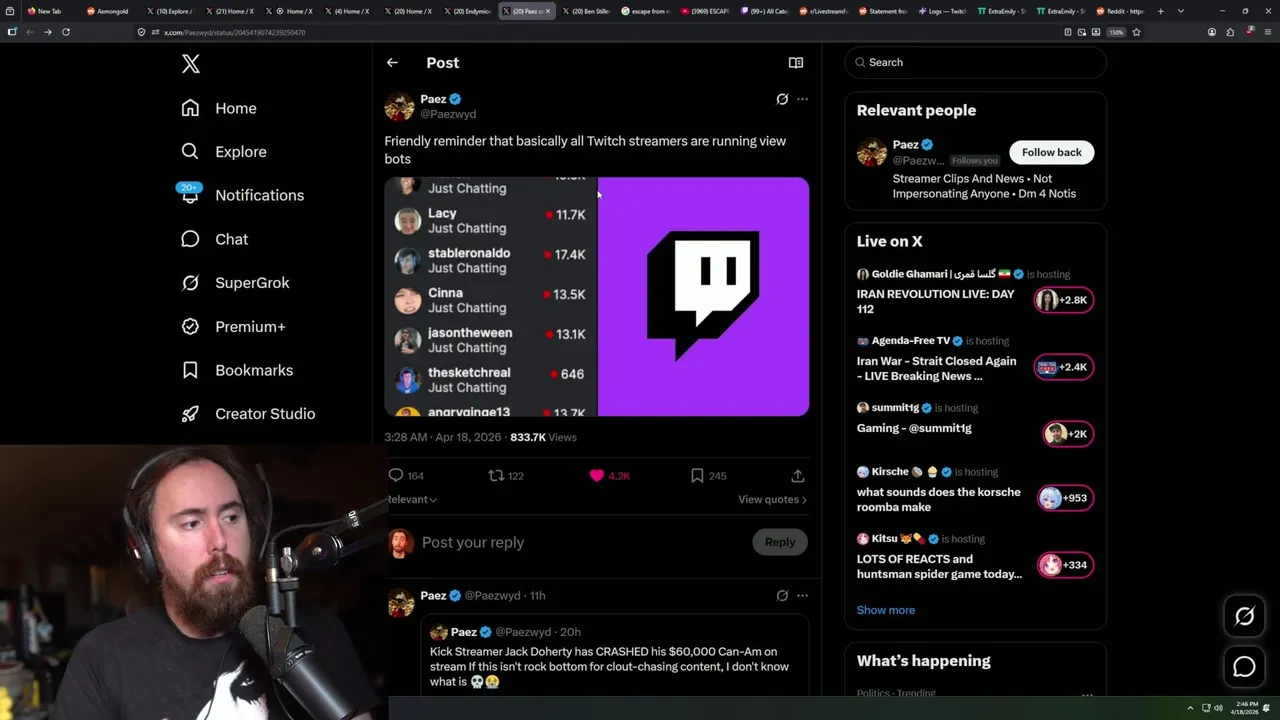
Task: Join the +2.8K listeners pill
Action: click(x=1064, y=300)
